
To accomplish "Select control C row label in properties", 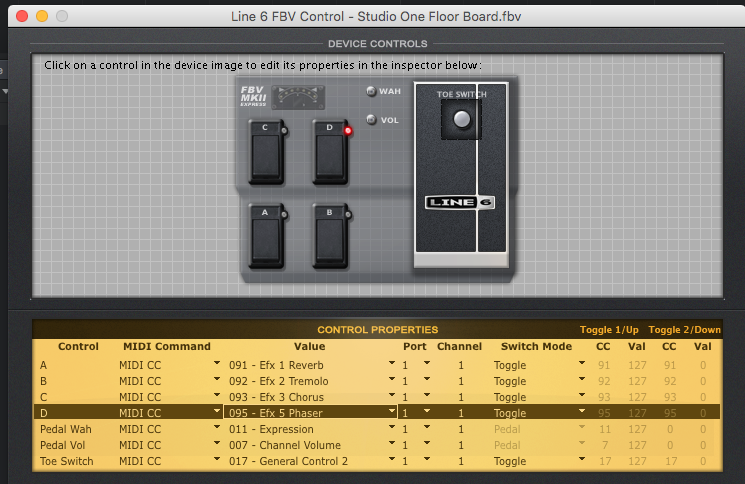I will [x=43, y=397].
